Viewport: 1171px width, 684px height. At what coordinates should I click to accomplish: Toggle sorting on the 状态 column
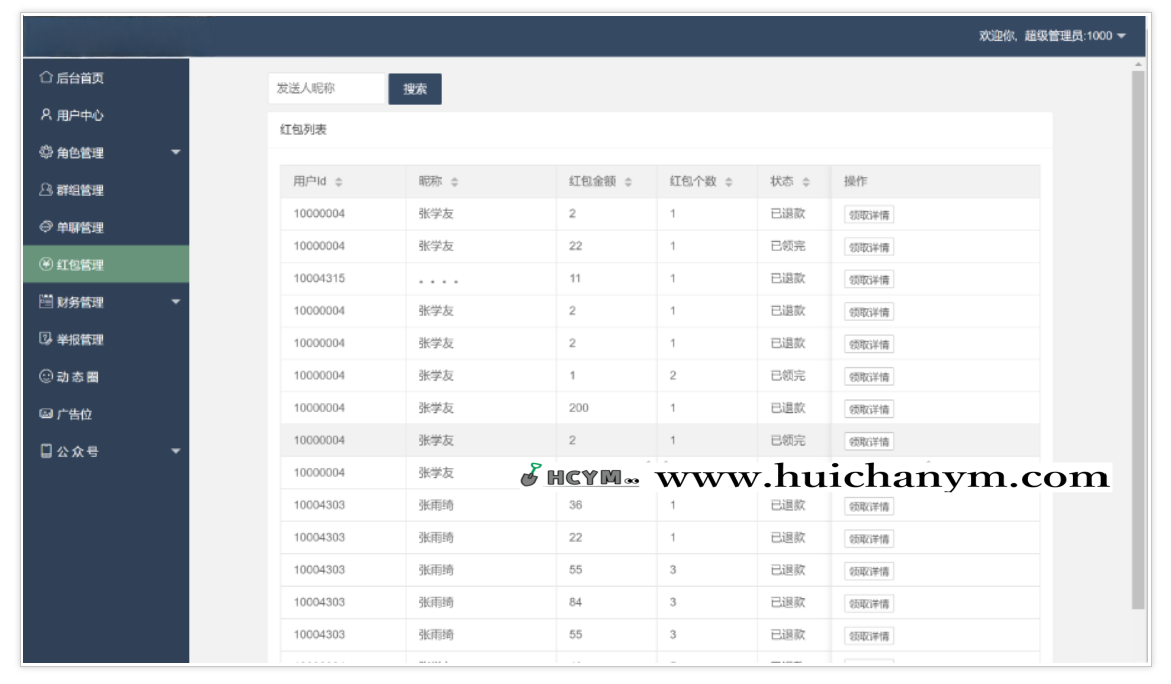pyautogui.click(x=805, y=182)
